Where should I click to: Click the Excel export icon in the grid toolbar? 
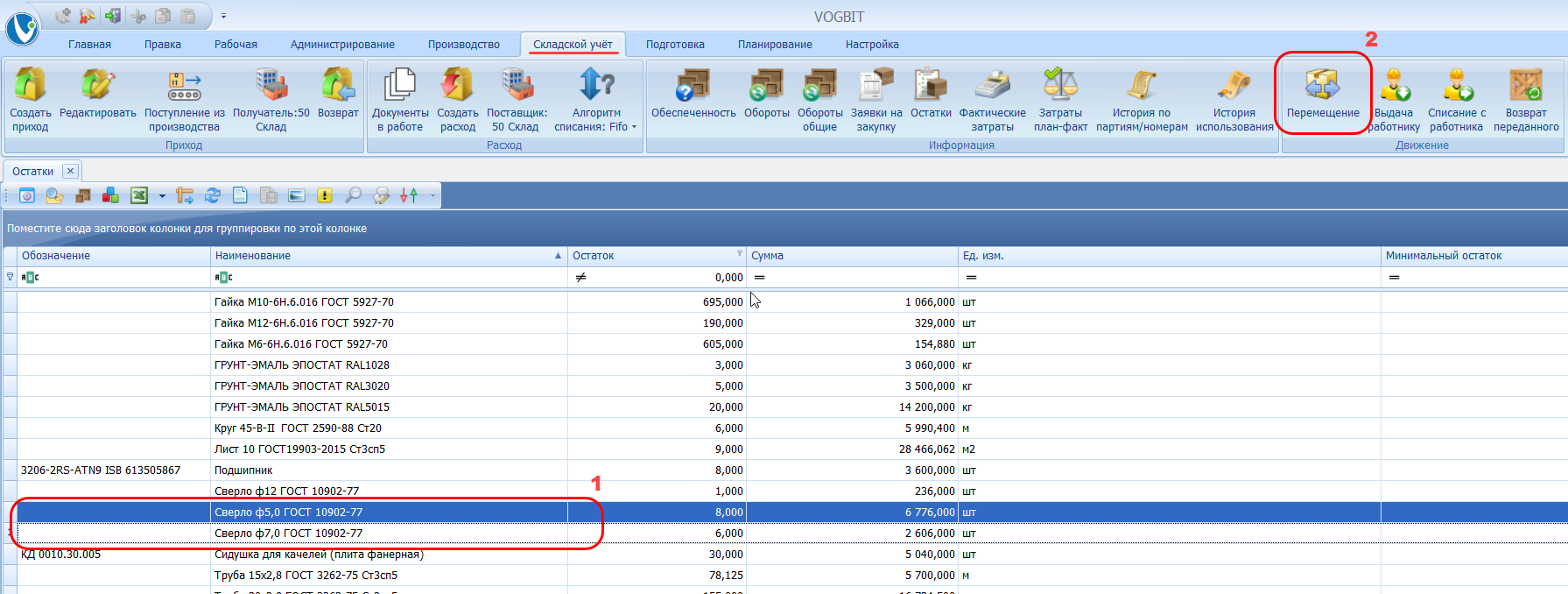tap(138, 195)
